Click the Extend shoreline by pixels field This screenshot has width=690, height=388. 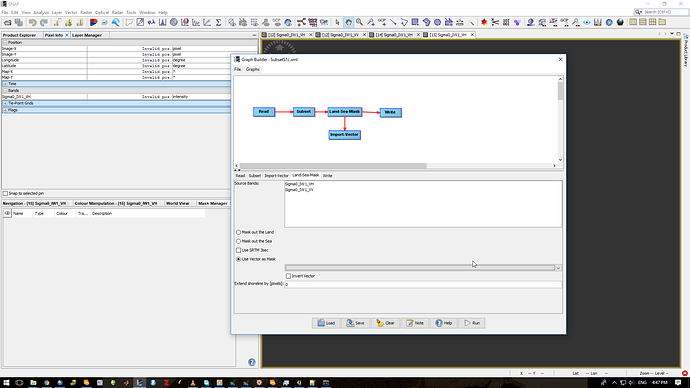423,284
